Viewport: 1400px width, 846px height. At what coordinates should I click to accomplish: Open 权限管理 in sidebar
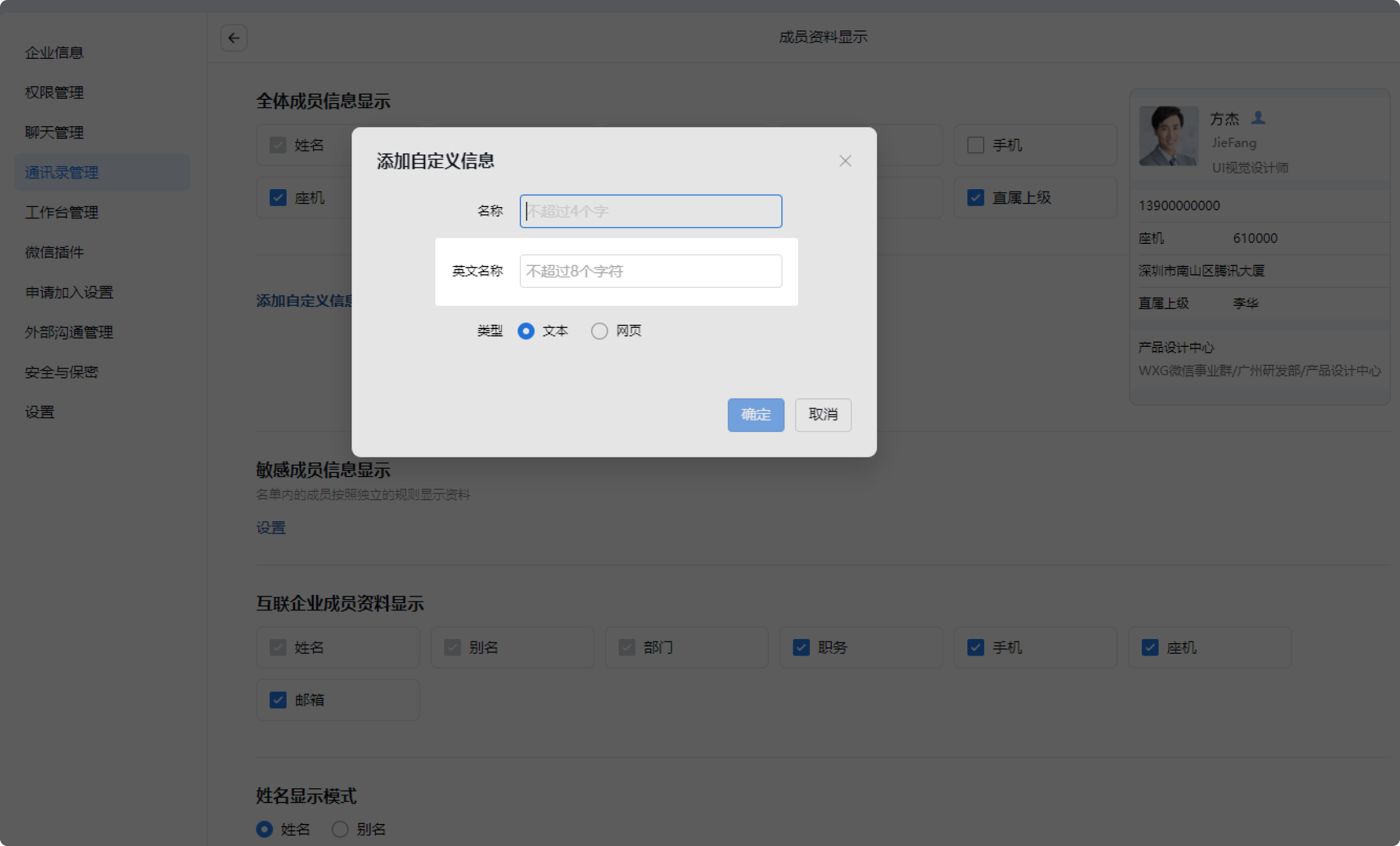(54, 92)
